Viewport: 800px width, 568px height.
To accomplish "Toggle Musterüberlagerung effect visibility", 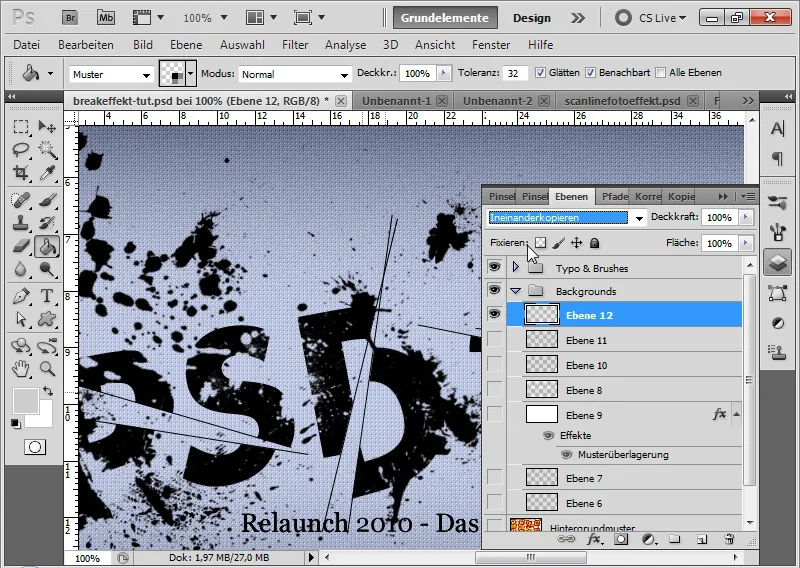I will click(x=566, y=454).
